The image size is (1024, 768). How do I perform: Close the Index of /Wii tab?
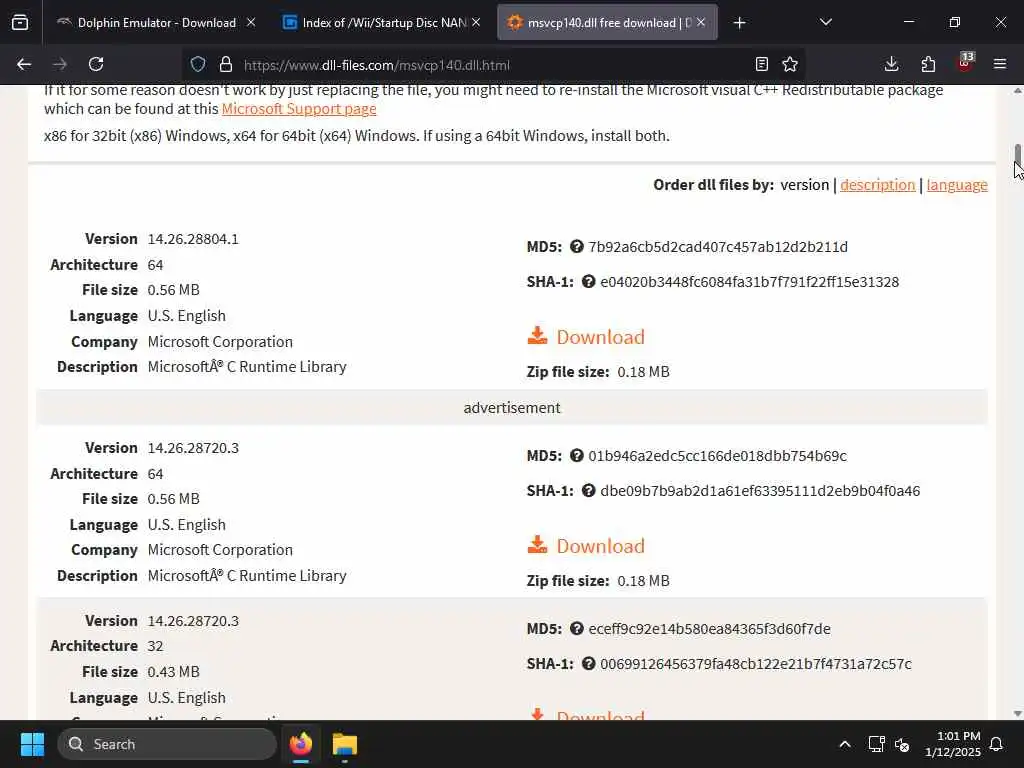point(476,23)
